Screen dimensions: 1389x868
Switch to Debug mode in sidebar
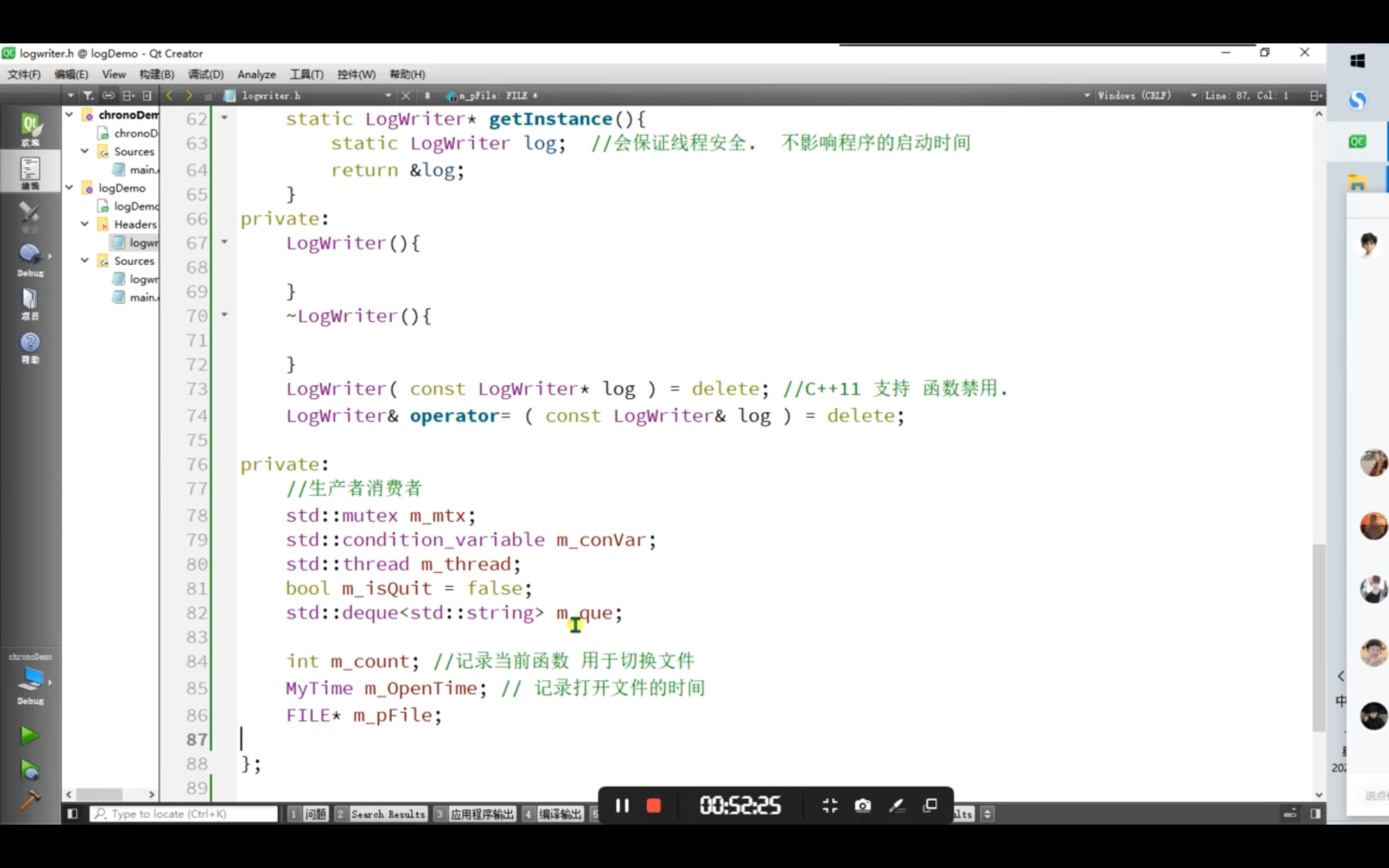coord(30,259)
